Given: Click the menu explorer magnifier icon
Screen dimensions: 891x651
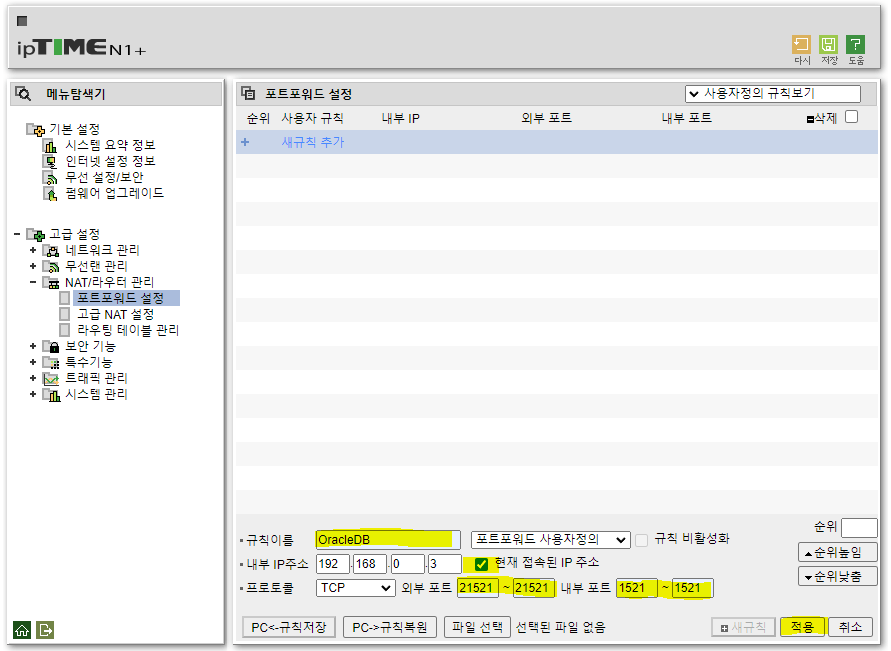Looking at the screenshot, I should (x=23, y=94).
